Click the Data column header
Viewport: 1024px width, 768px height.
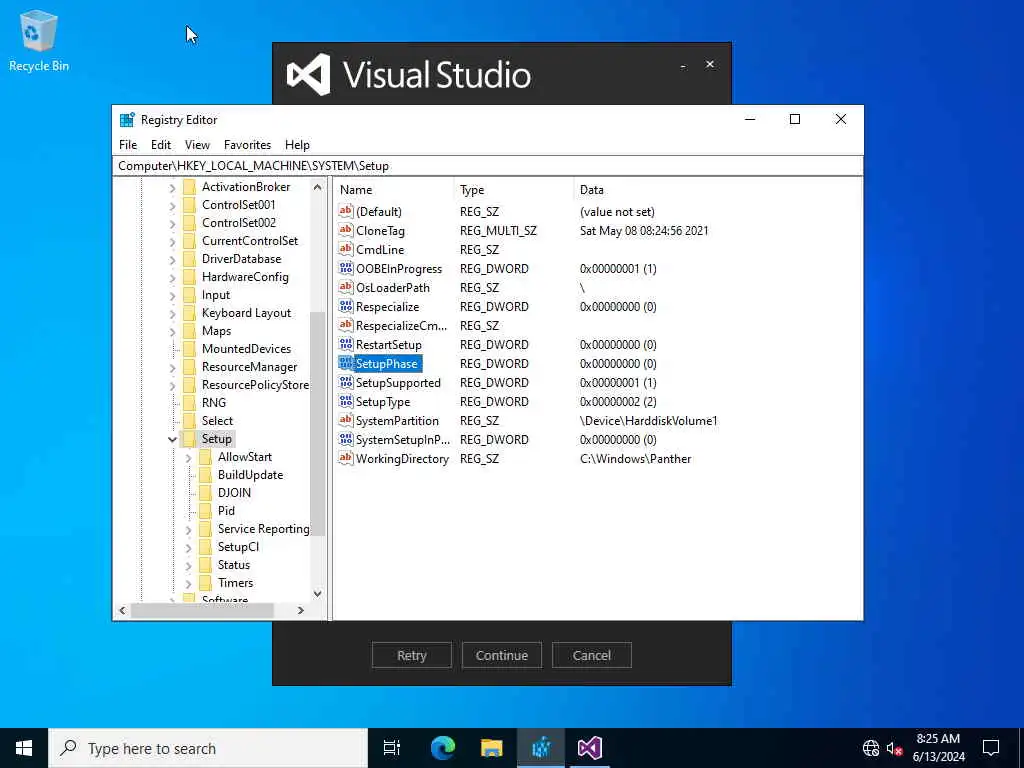(718, 190)
